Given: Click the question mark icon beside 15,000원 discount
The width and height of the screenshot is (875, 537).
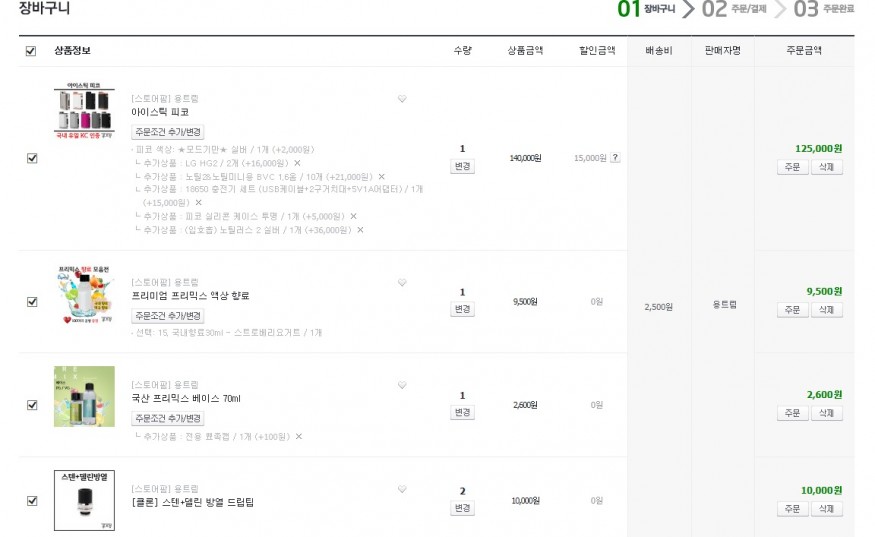Looking at the screenshot, I should (615, 158).
